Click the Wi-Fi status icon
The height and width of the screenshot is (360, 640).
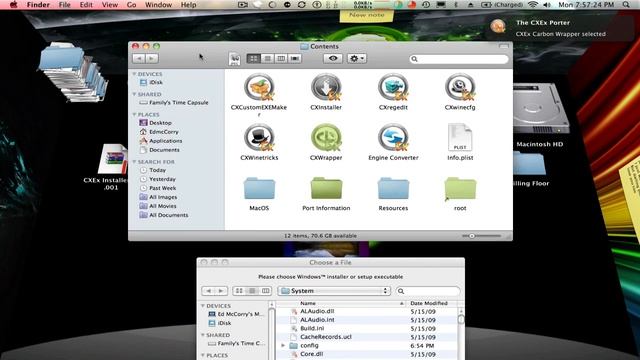533,5
